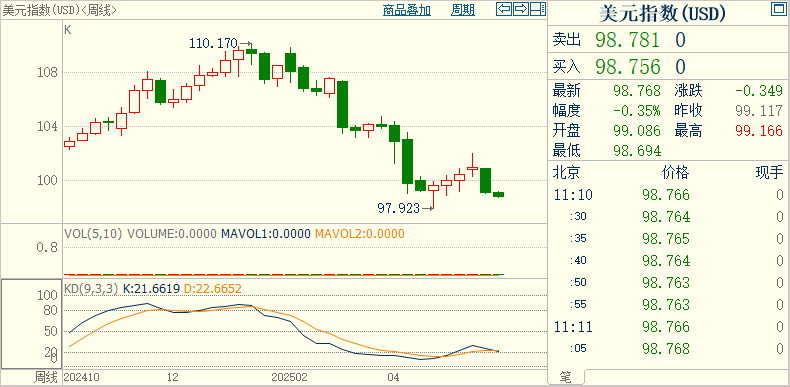Image resolution: width=790 pixels, height=387 pixels.
Task: Click the latest green candlestick on chart
Action: [498, 194]
